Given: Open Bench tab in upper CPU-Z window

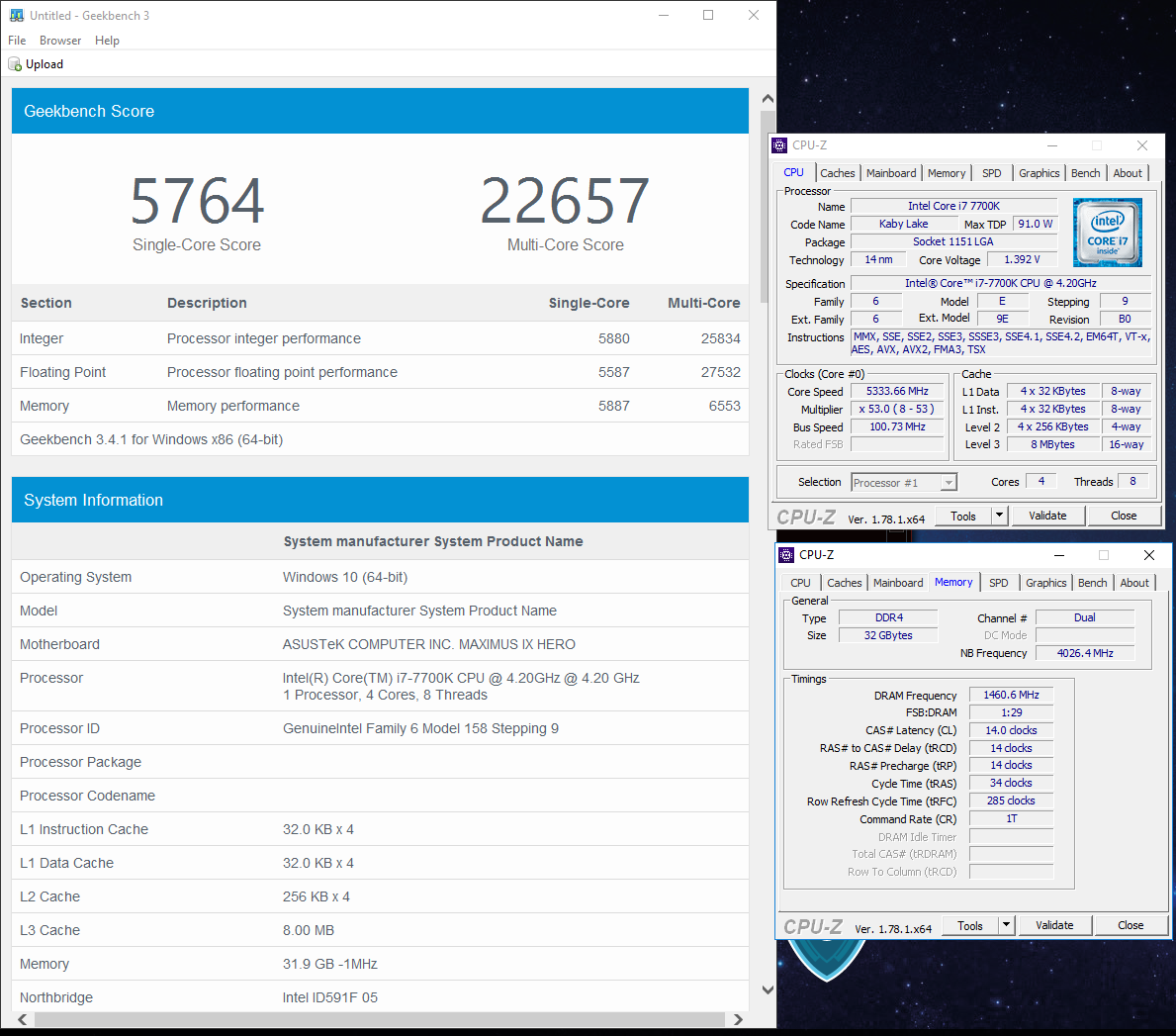Looking at the screenshot, I should pos(1085,173).
